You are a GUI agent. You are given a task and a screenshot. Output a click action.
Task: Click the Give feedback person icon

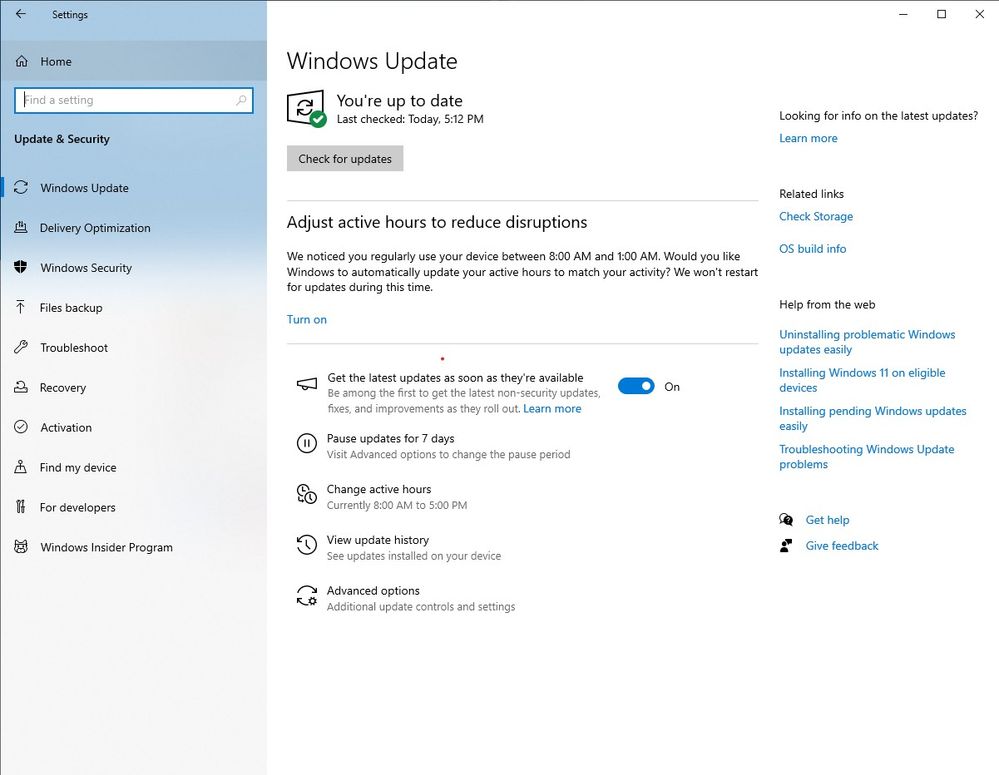pos(786,546)
